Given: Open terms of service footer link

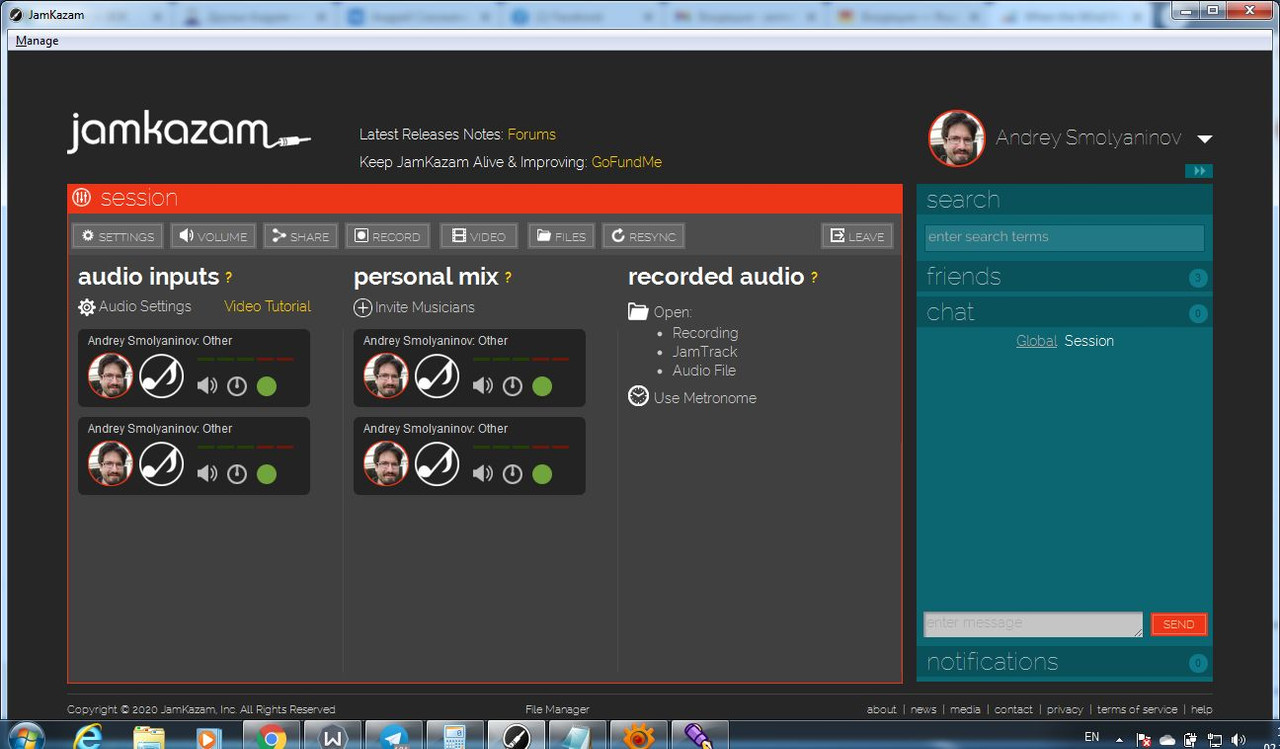Looking at the screenshot, I should pyautogui.click(x=1137, y=709).
